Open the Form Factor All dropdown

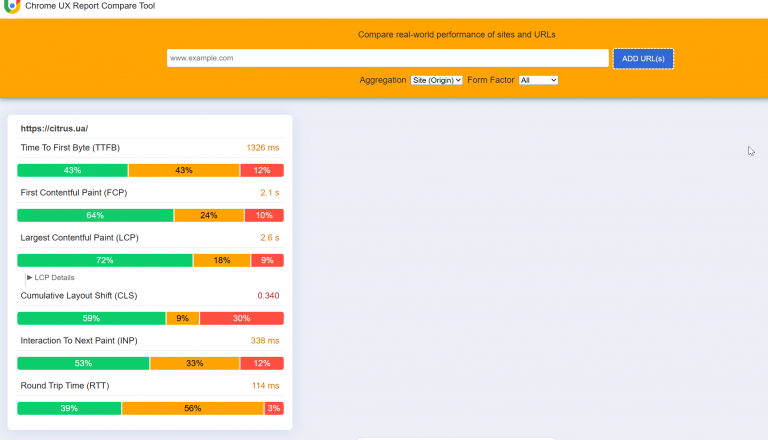[x=538, y=80]
